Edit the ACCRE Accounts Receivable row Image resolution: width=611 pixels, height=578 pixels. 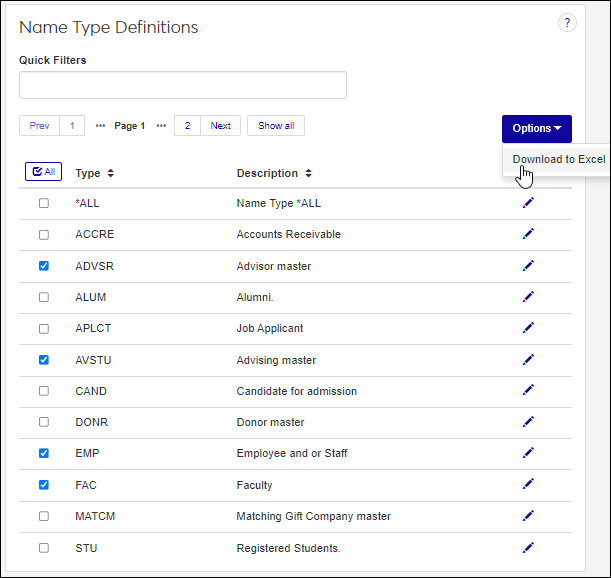click(528, 234)
